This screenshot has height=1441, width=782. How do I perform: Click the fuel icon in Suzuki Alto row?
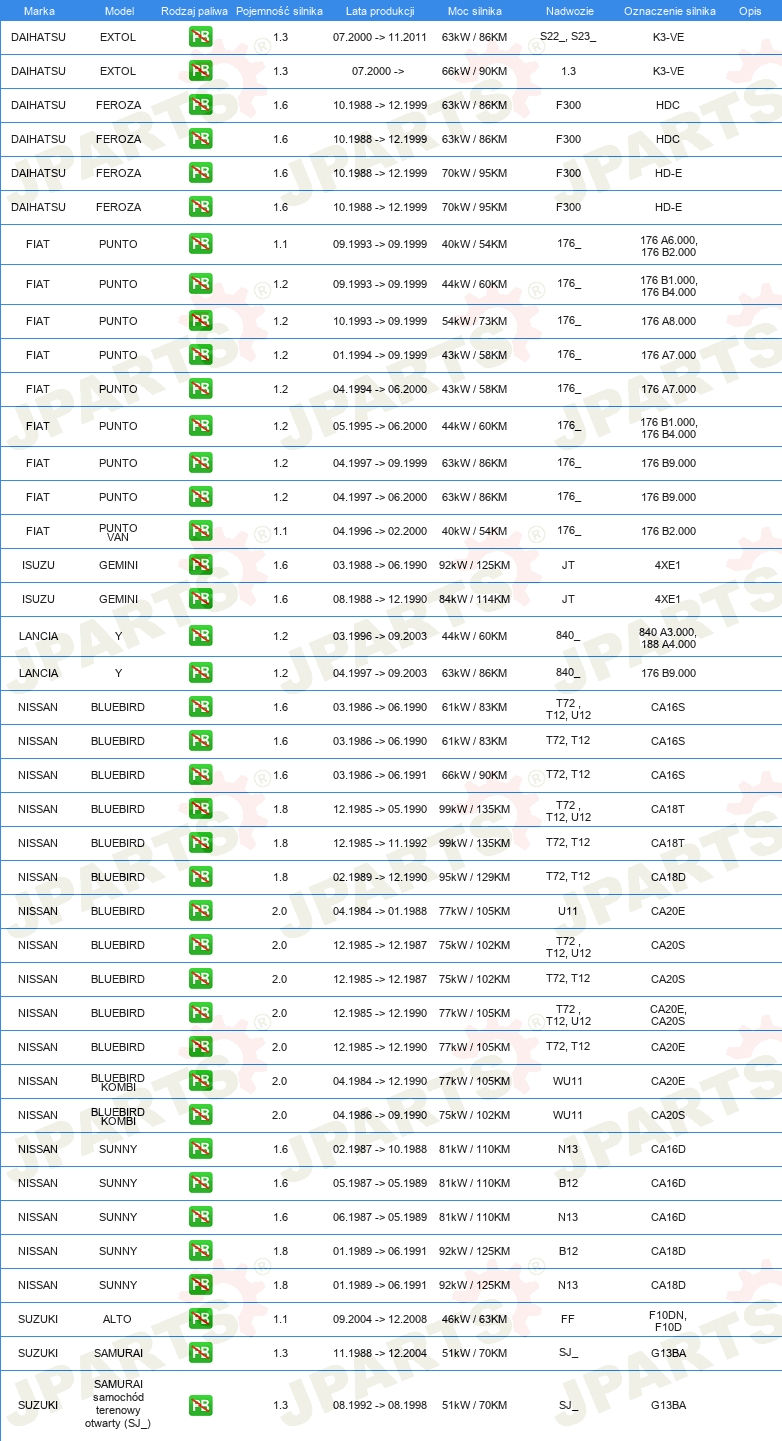coord(200,1319)
